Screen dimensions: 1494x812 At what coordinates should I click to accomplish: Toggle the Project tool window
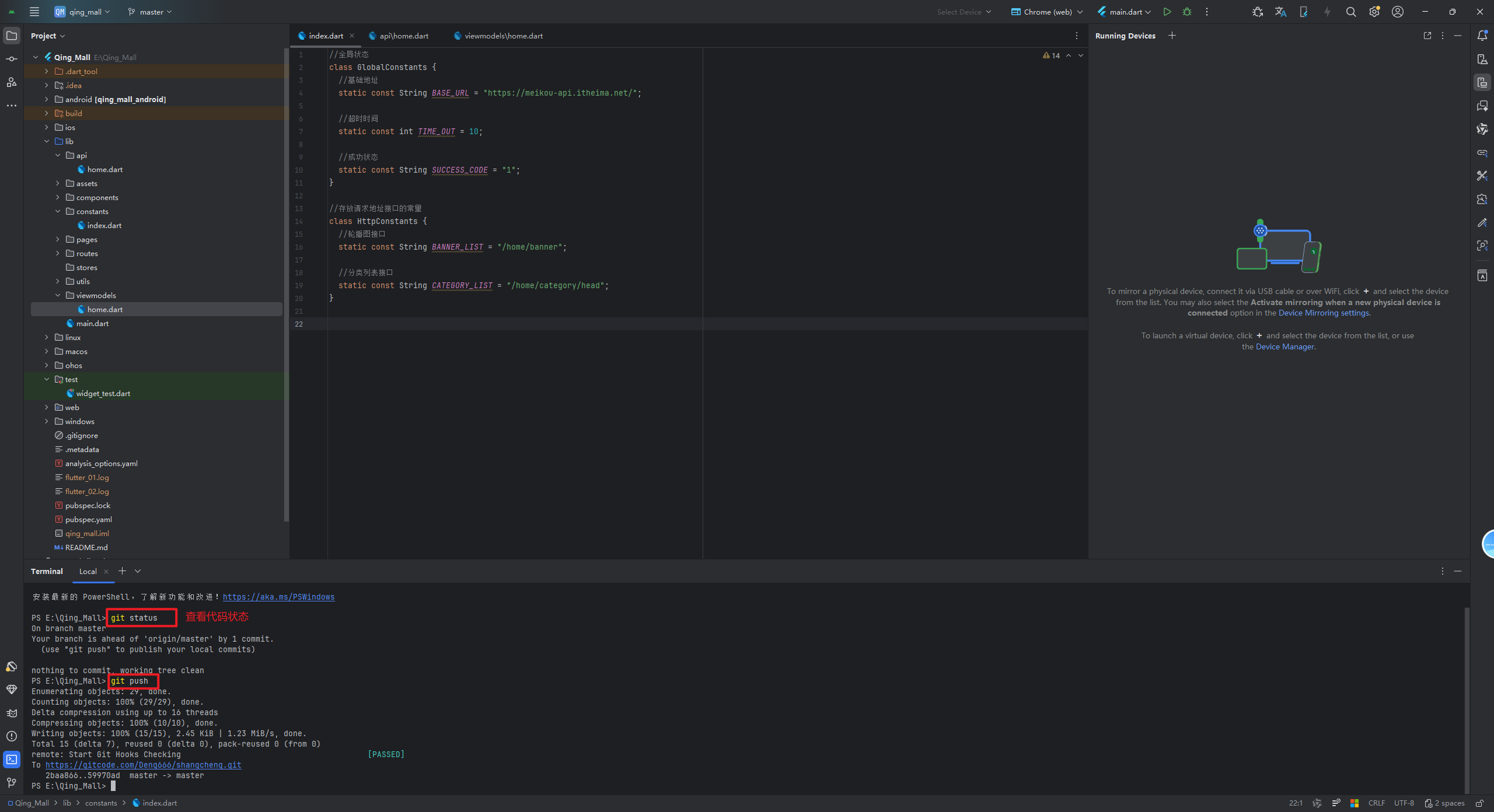[12, 36]
